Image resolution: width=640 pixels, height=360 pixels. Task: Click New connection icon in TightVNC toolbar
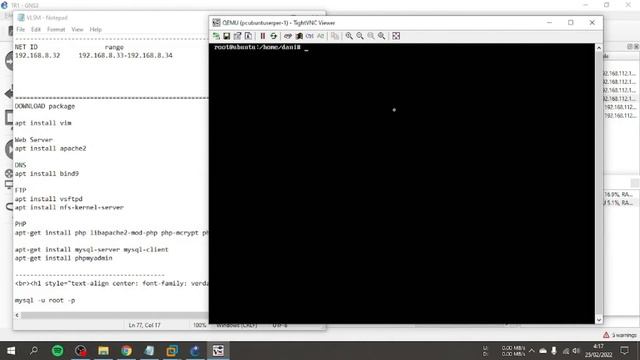pos(216,36)
